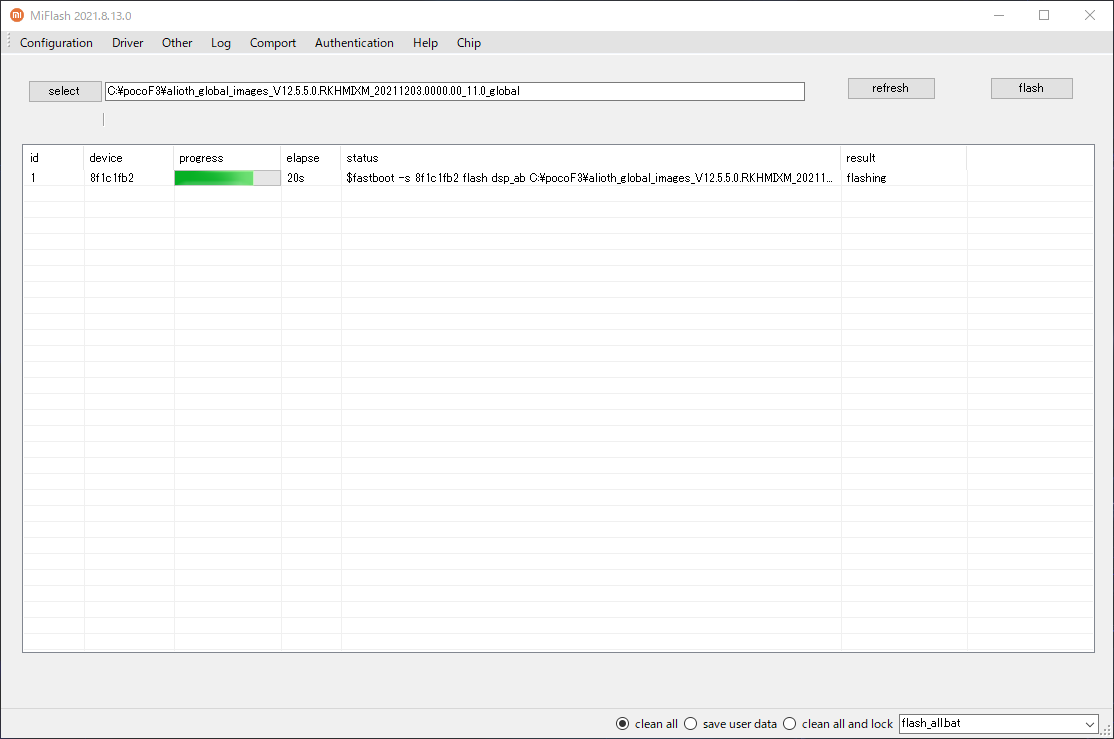Screen dimensions: 1114x739
Task: Open the Other menu
Action: click(x=177, y=43)
